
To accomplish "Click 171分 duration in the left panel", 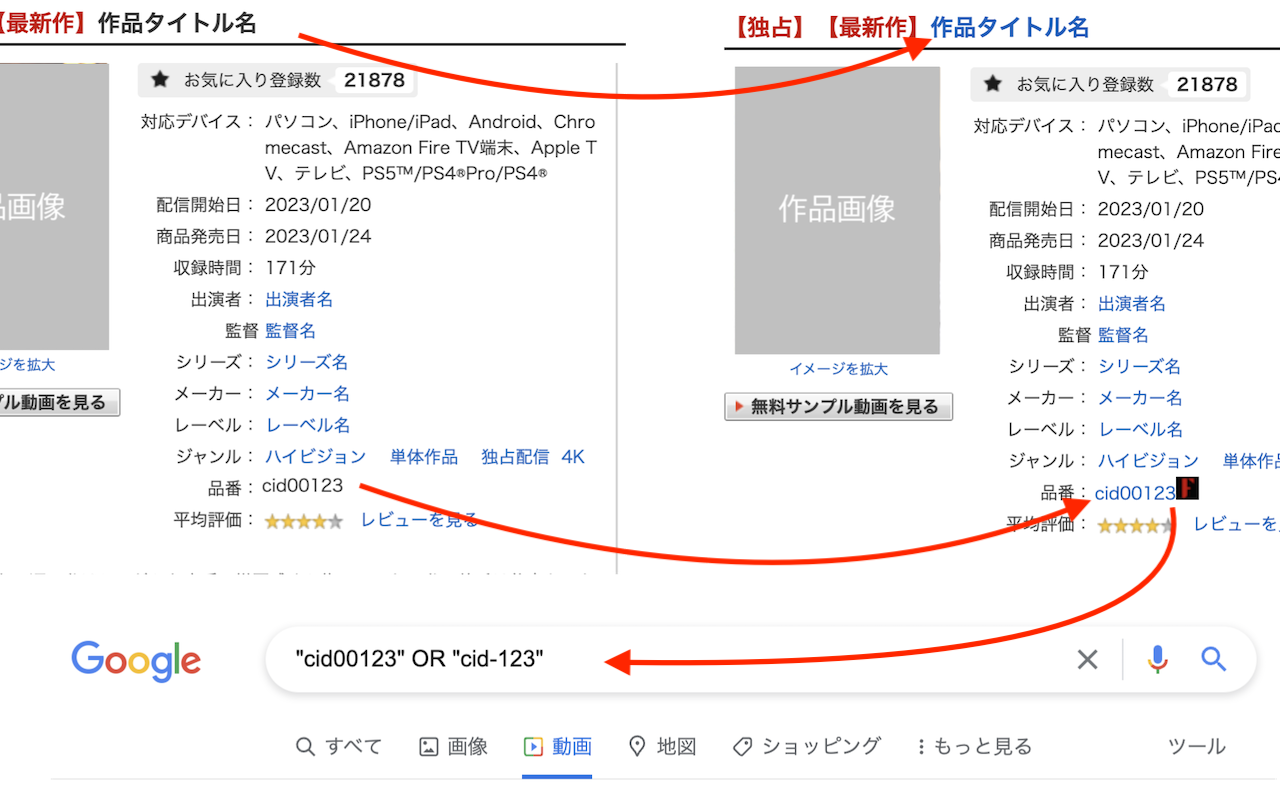I will point(291,268).
